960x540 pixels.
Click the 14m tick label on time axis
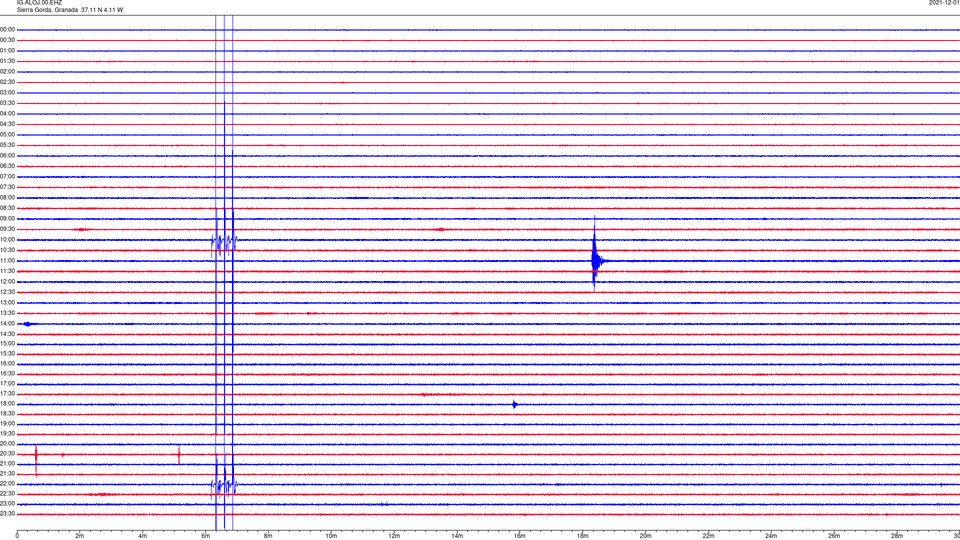tap(457, 536)
